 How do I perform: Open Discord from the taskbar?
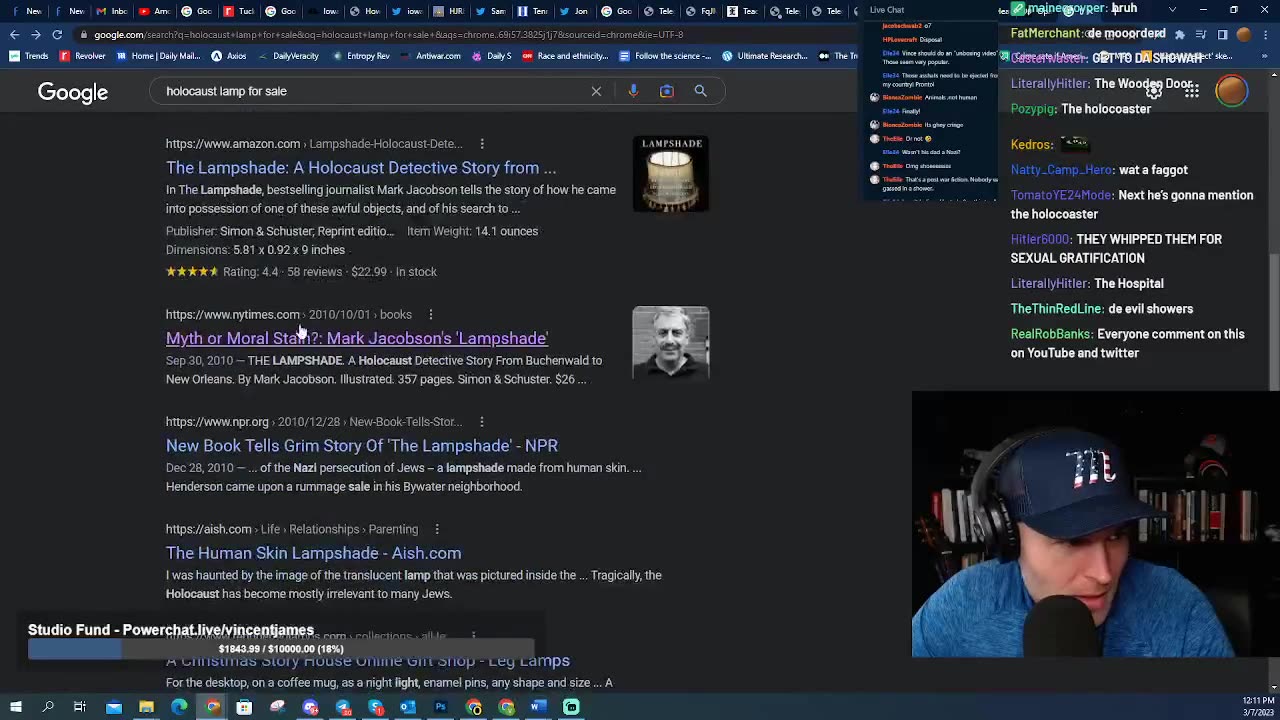(x=310, y=707)
